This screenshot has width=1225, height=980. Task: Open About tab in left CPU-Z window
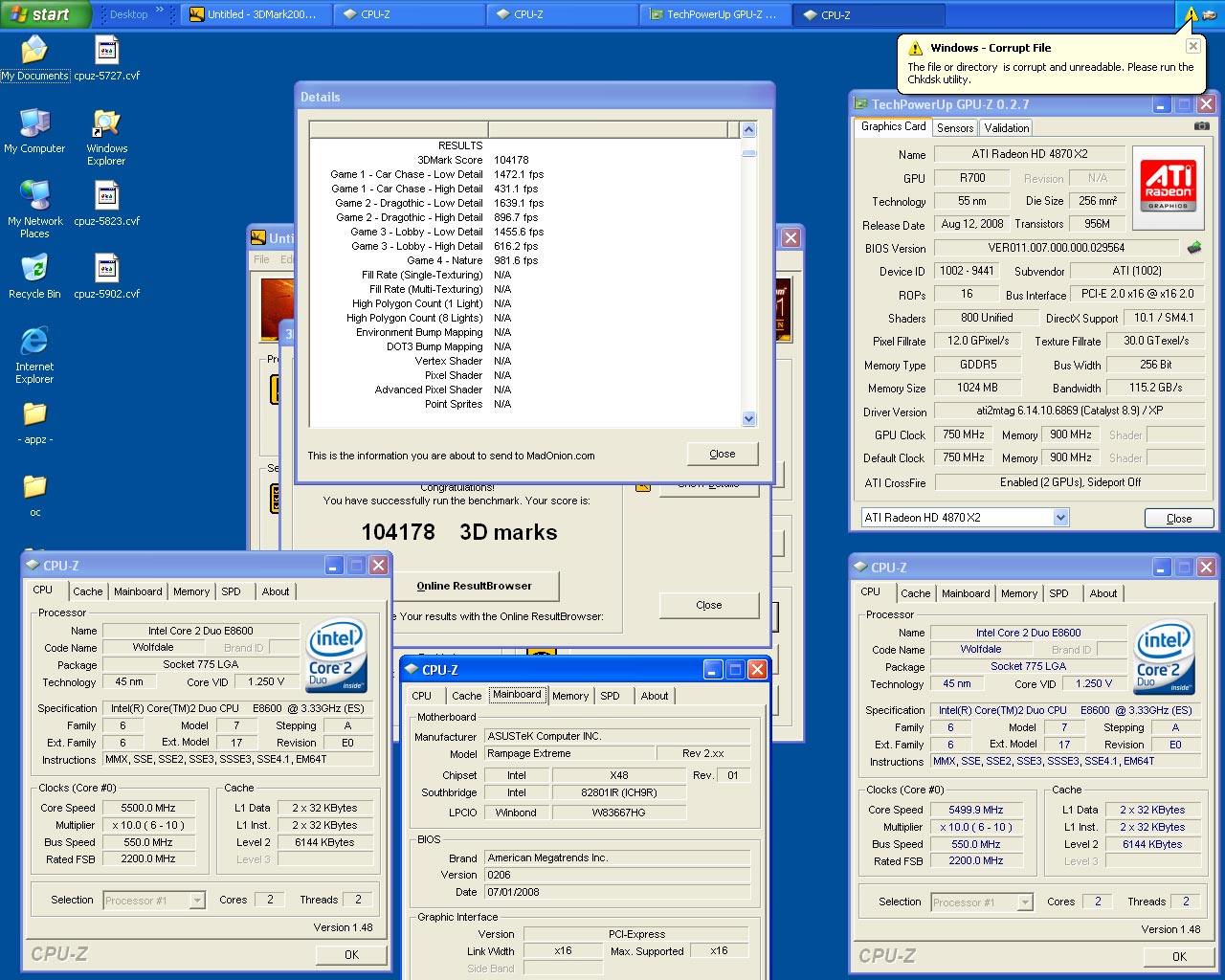click(x=276, y=591)
